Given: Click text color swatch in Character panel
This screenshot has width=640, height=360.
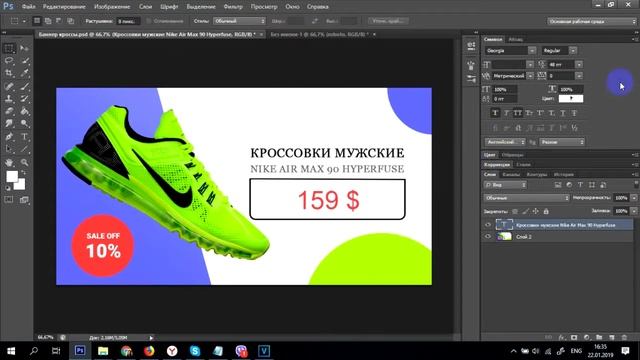Looking at the screenshot, I should [x=571, y=98].
